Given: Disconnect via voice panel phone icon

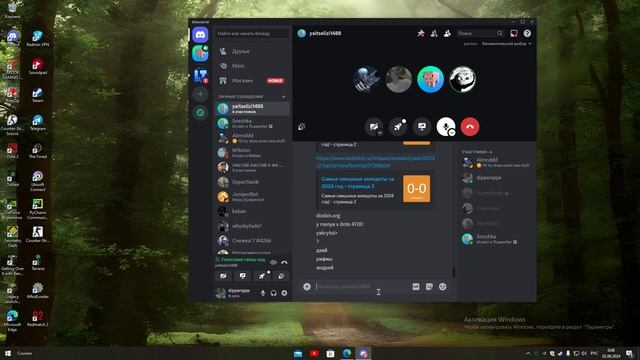Looking at the screenshot, I should [284, 262].
